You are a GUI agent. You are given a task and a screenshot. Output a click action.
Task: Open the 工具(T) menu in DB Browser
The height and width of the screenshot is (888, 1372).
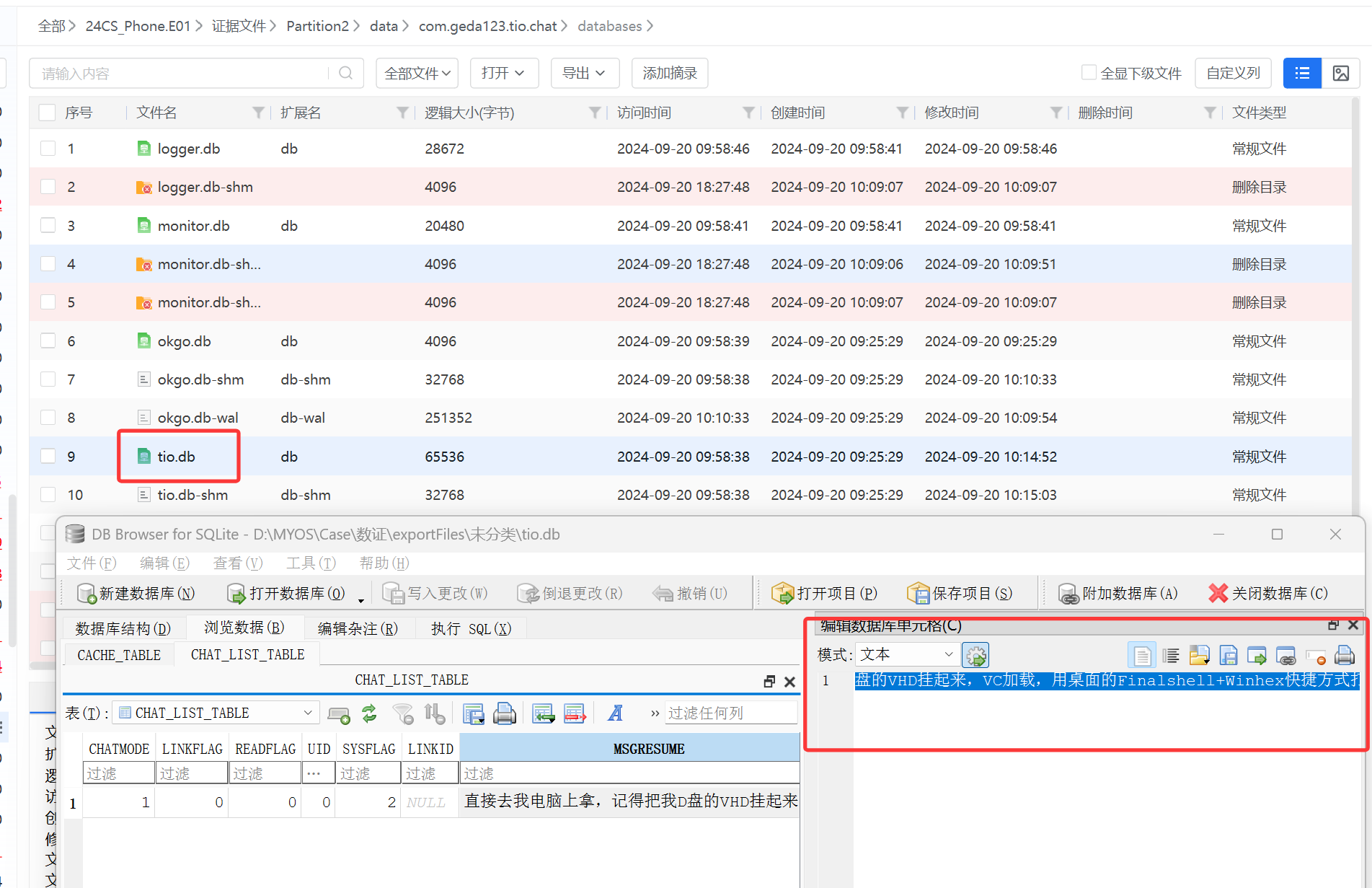[x=311, y=563]
